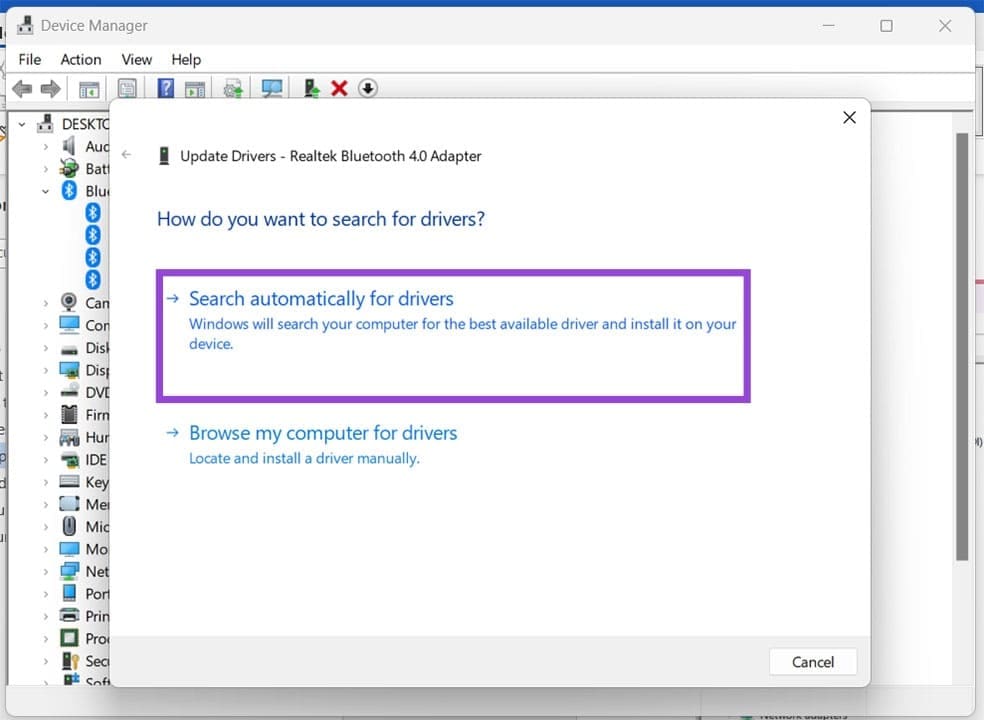Image resolution: width=984 pixels, height=720 pixels.
Task: Collapse the Bluetooth device category
Action: coord(46,191)
